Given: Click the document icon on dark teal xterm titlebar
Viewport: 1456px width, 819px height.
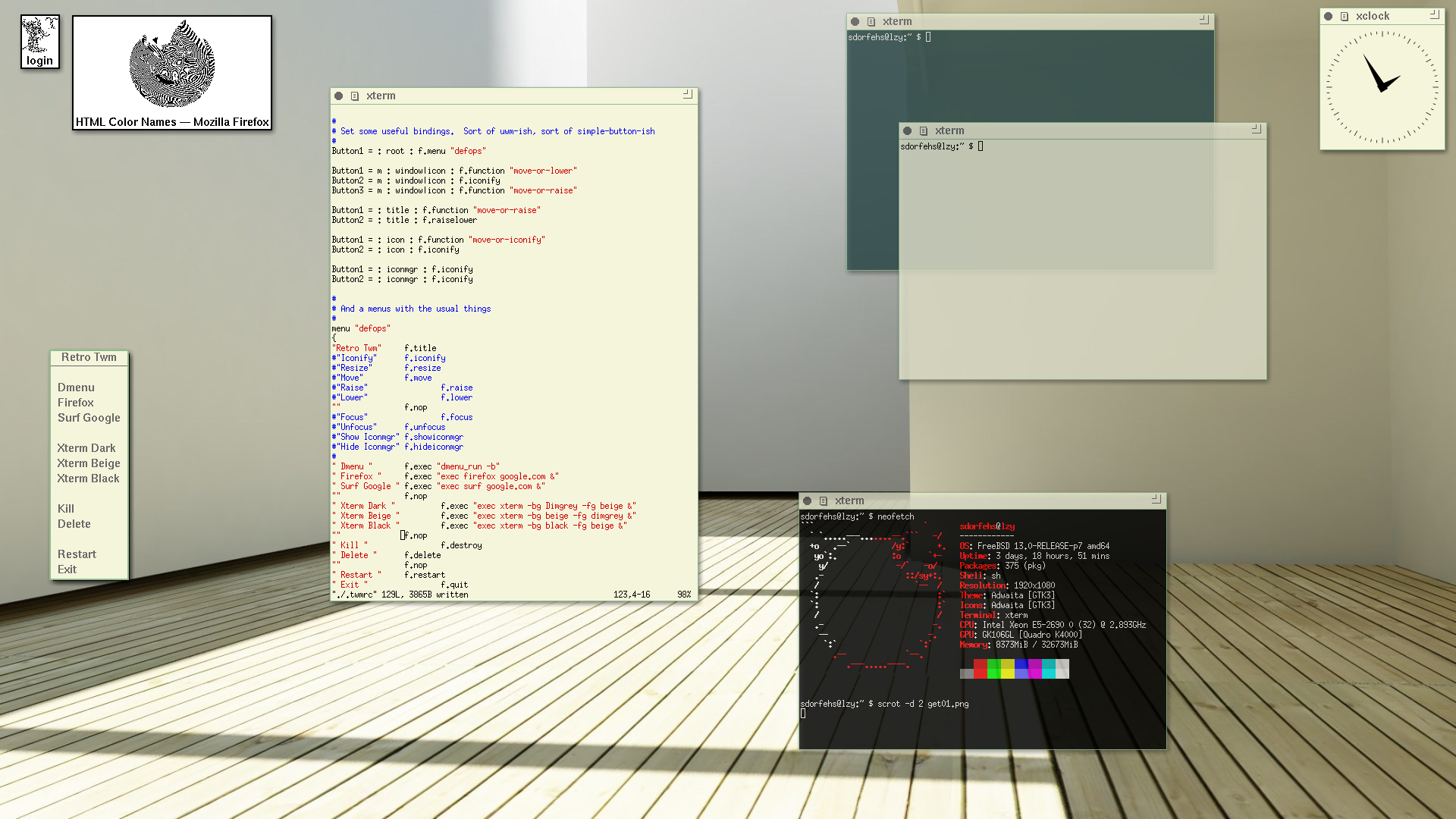Looking at the screenshot, I should click(871, 22).
